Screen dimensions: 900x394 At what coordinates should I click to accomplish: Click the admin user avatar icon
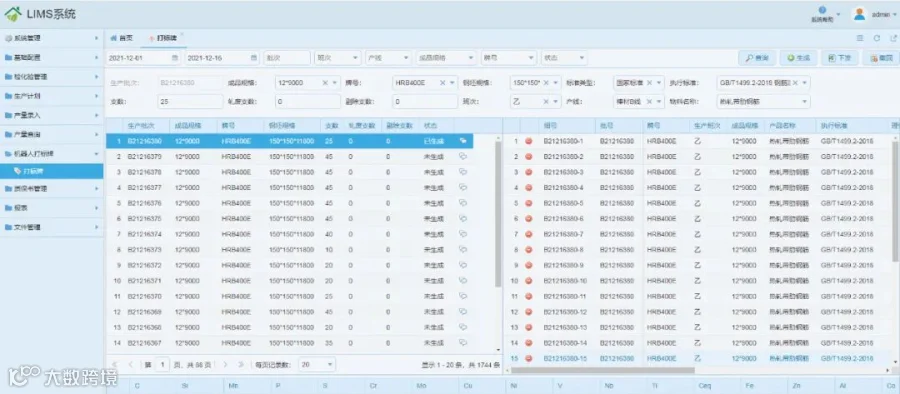(x=859, y=14)
